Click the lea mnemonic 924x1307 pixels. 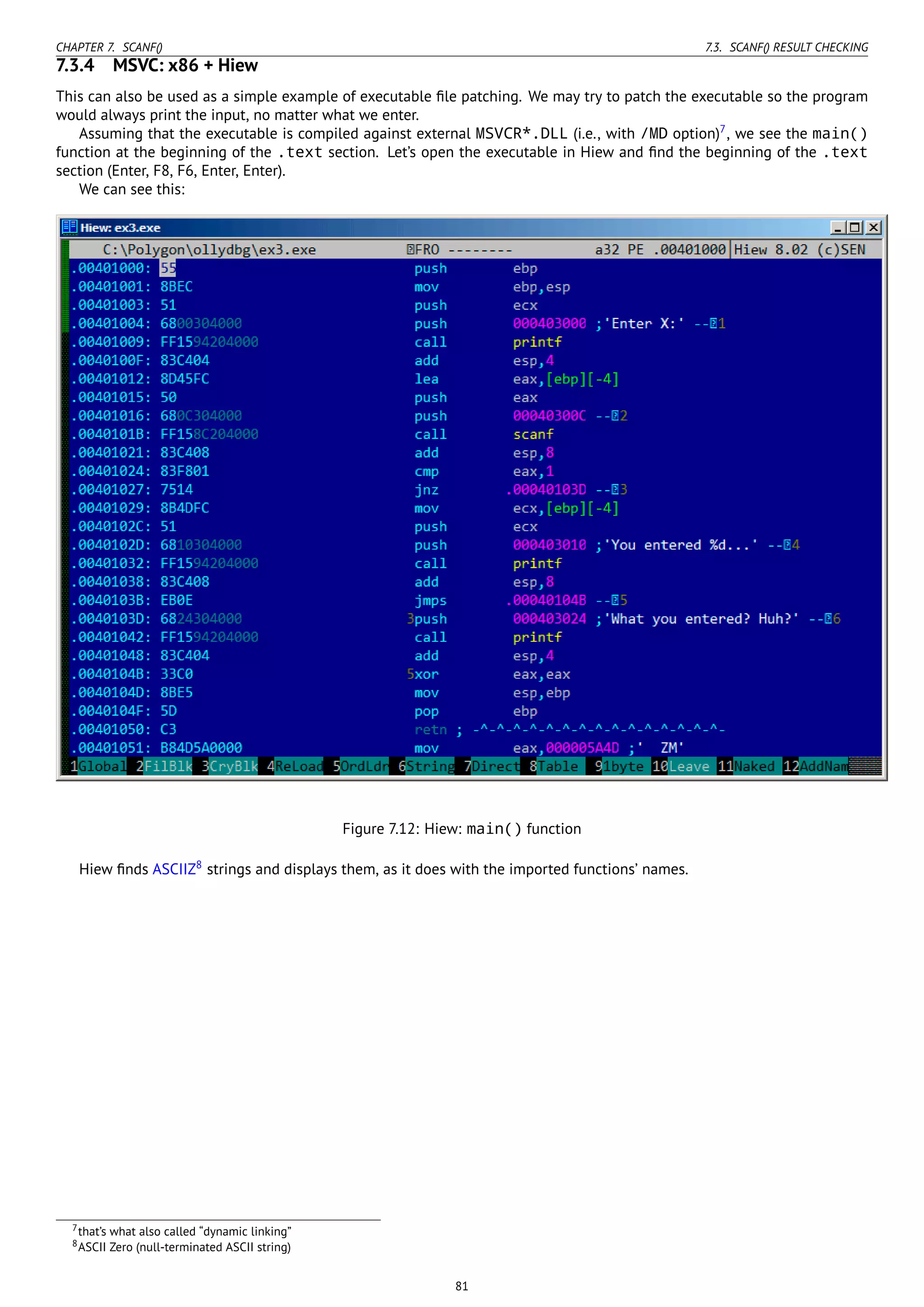point(426,379)
